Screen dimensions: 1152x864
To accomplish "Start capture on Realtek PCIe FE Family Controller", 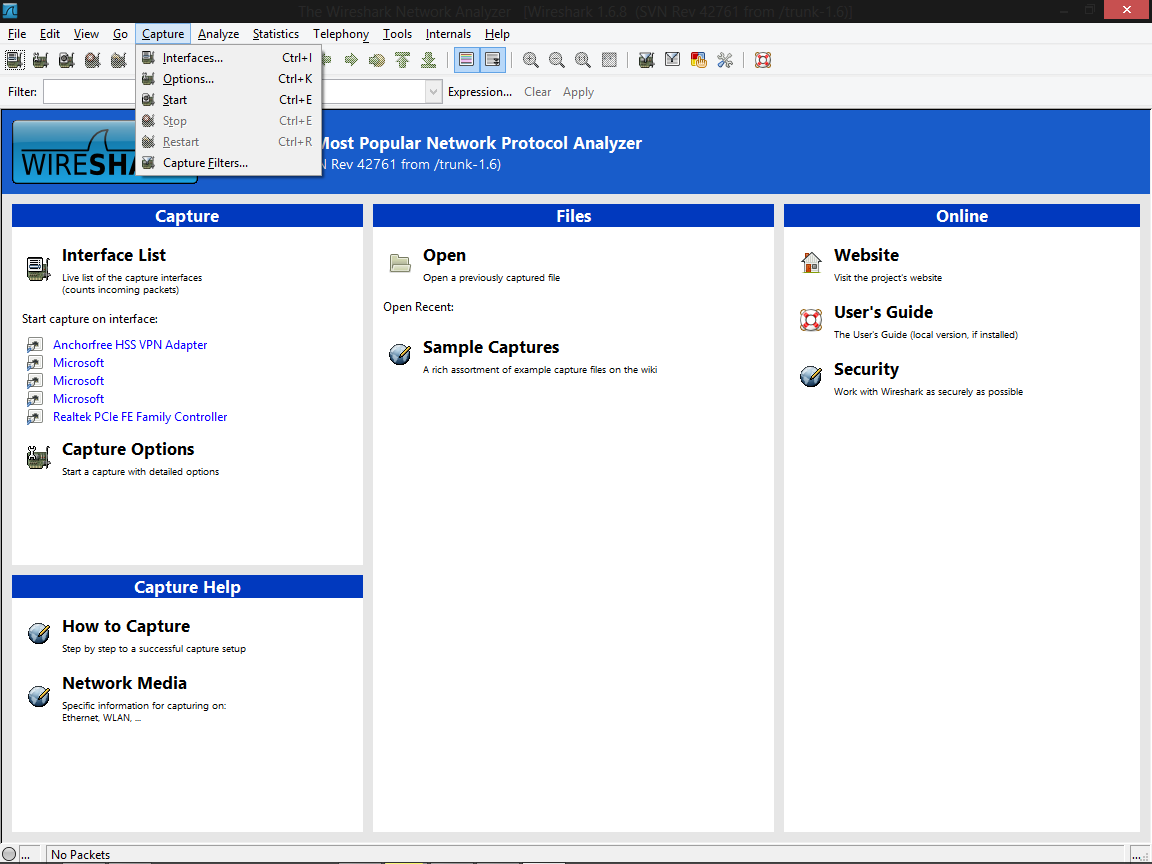I will (140, 417).
